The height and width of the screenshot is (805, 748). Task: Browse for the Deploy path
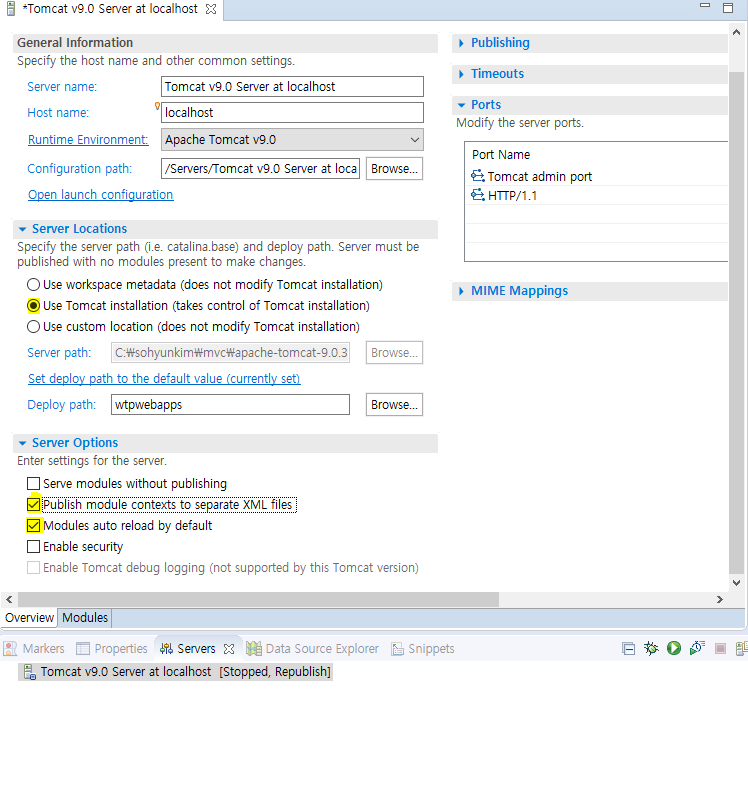coord(394,405)
